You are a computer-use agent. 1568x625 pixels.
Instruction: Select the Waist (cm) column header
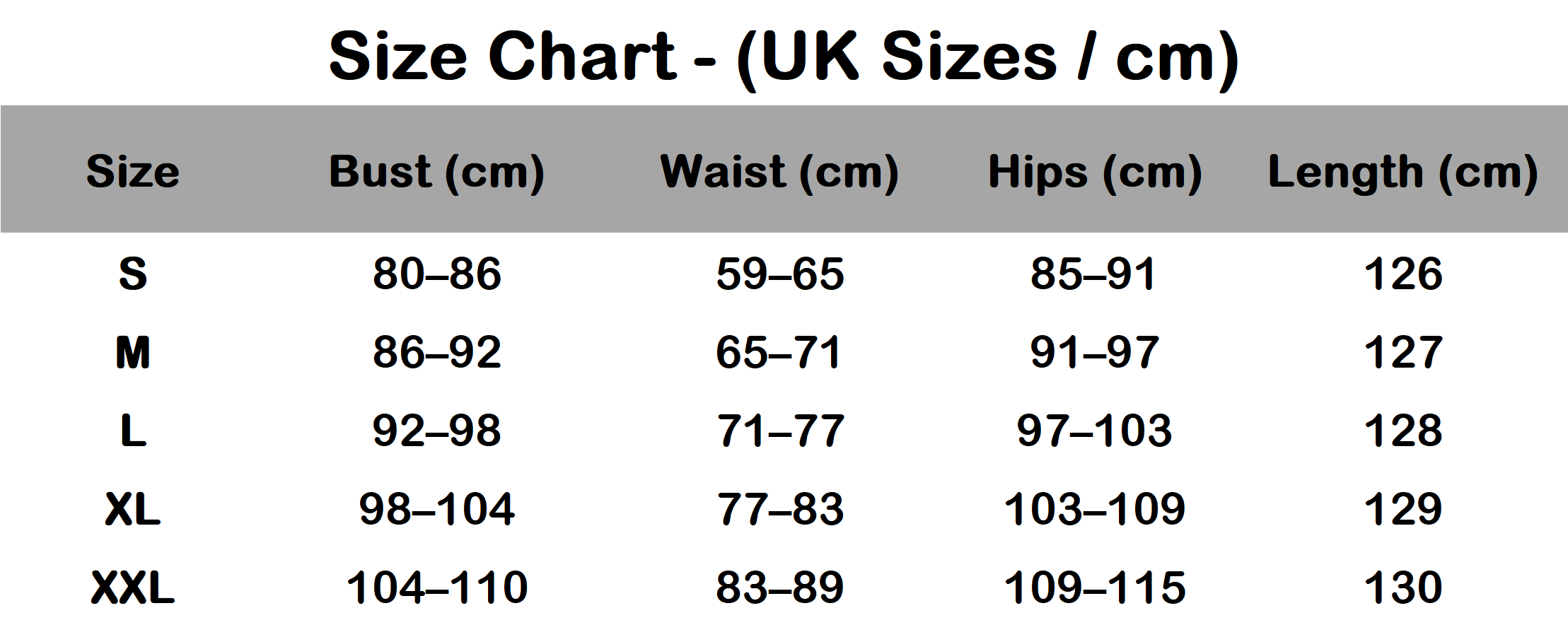(779, 172)
